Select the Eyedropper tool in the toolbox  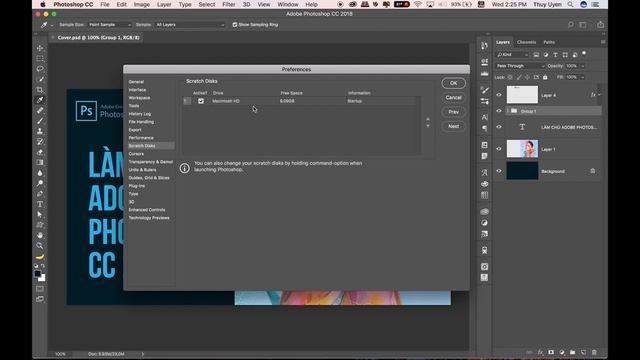click(40, 100)
